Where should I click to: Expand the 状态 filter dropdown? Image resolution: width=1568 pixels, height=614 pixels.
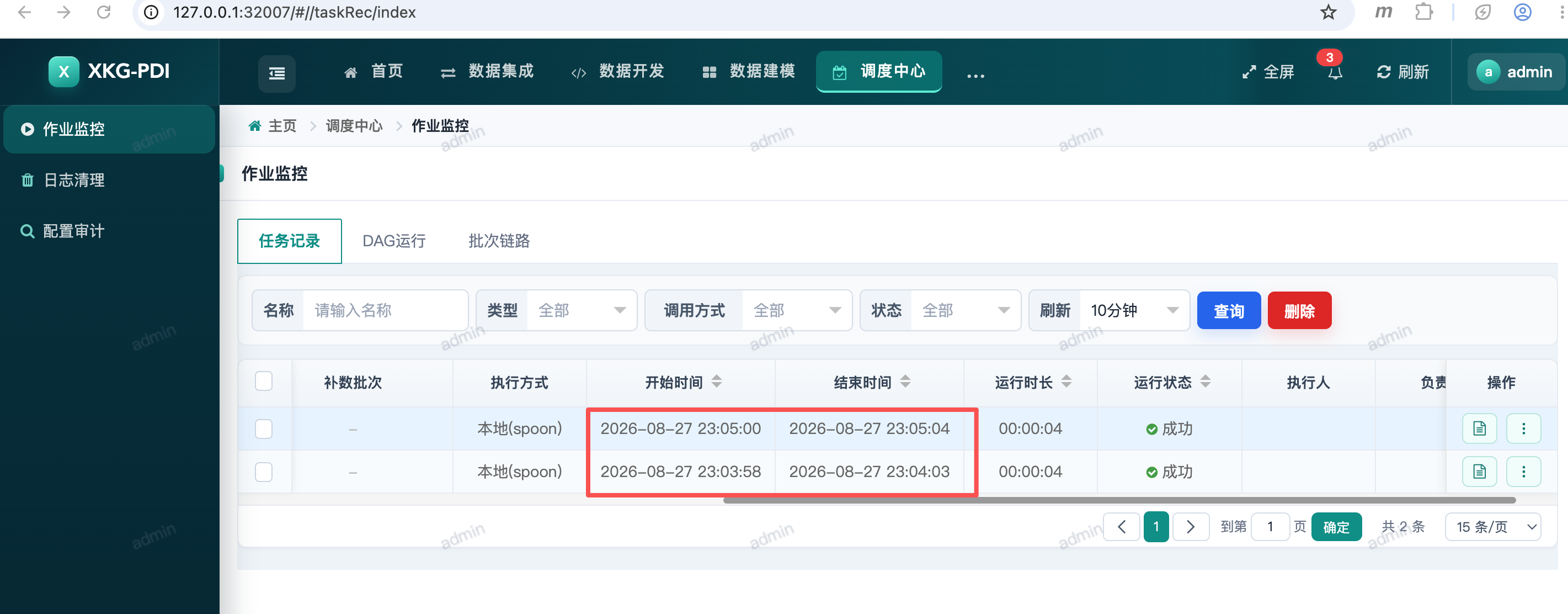966,311
